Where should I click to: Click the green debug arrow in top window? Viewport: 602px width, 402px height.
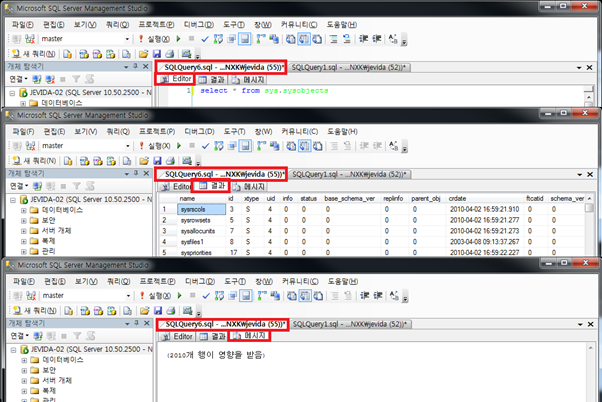[x=179, y=39]
